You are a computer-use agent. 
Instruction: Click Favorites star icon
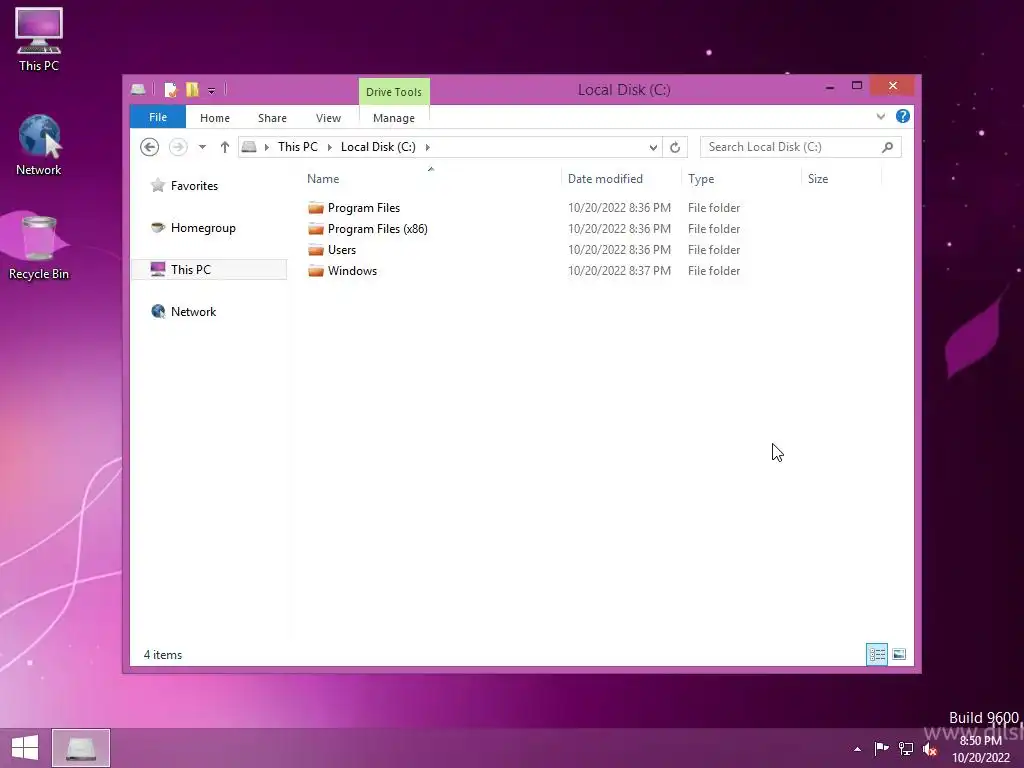click(157, 185)
